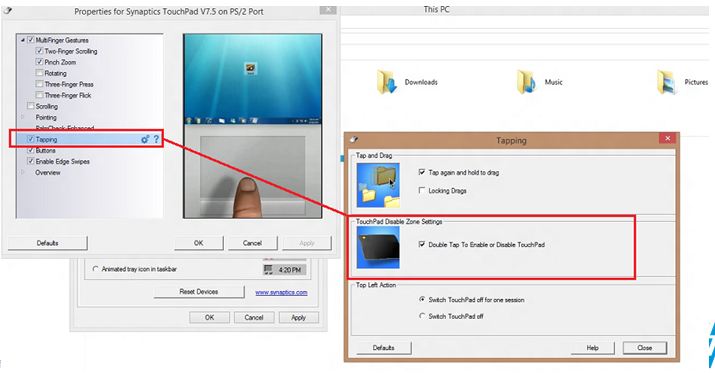Click the tray icon preview showing 4:20 PM
This screenshot has height=373, width=715.
click(284, 270)
